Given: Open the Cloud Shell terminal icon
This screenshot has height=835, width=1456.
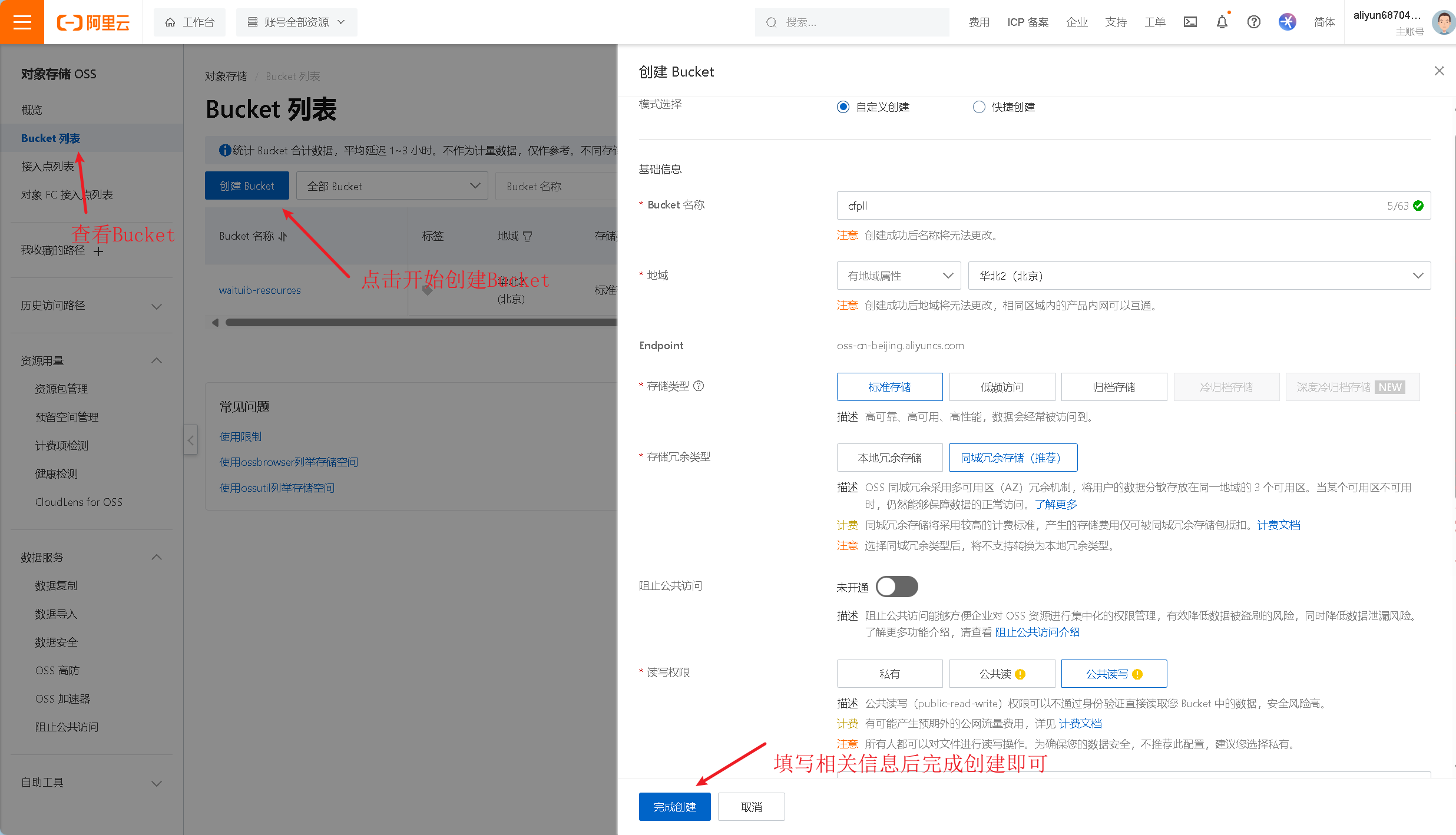Looking at the screenshot, I should click(x=1190, y=22).
